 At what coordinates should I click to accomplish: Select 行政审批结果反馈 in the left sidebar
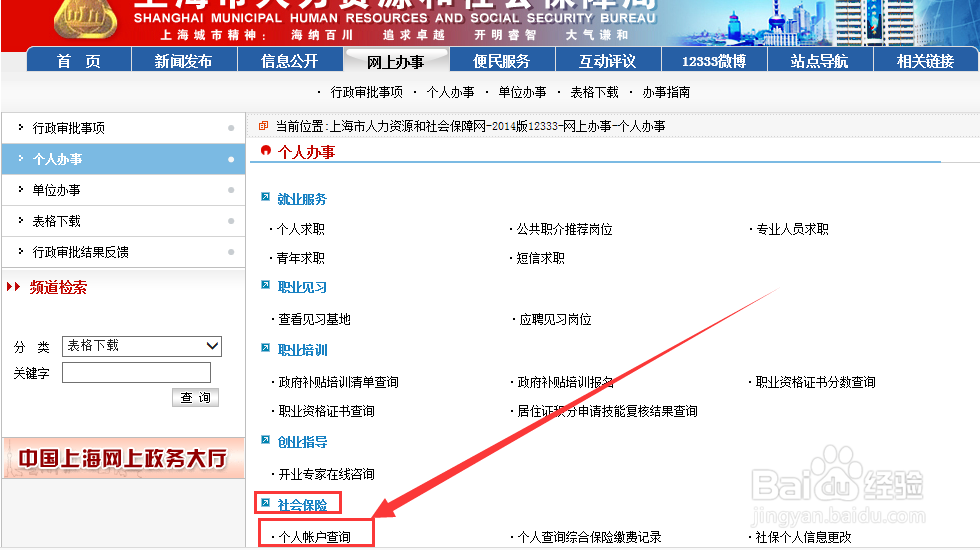coord(123,252)
